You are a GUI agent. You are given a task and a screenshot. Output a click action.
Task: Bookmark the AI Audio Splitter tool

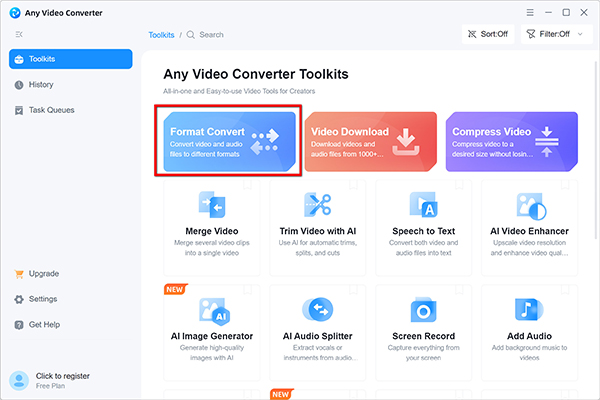click(x=353, y=289)
